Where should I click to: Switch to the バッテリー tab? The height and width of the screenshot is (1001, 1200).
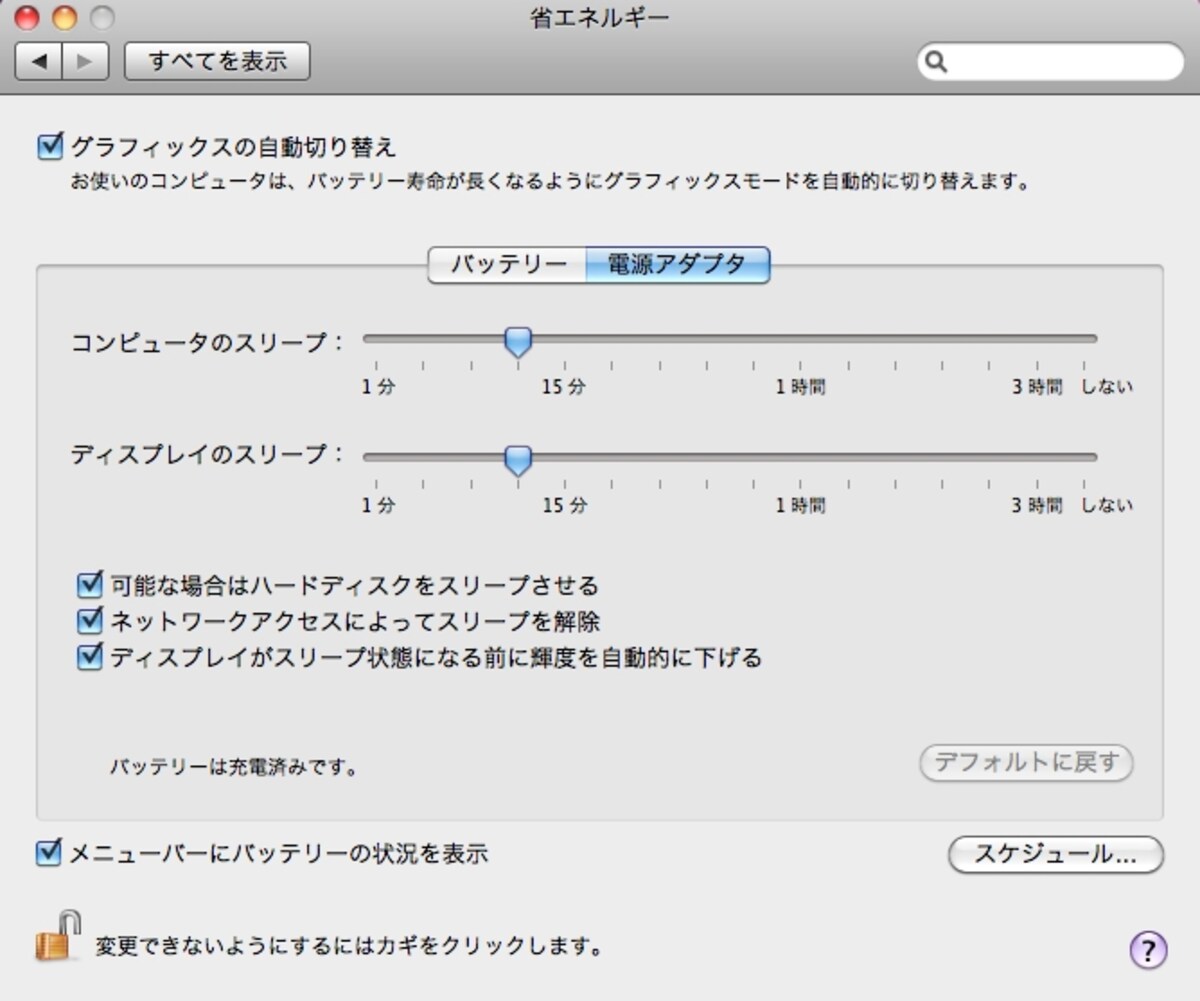click(507, 265)
